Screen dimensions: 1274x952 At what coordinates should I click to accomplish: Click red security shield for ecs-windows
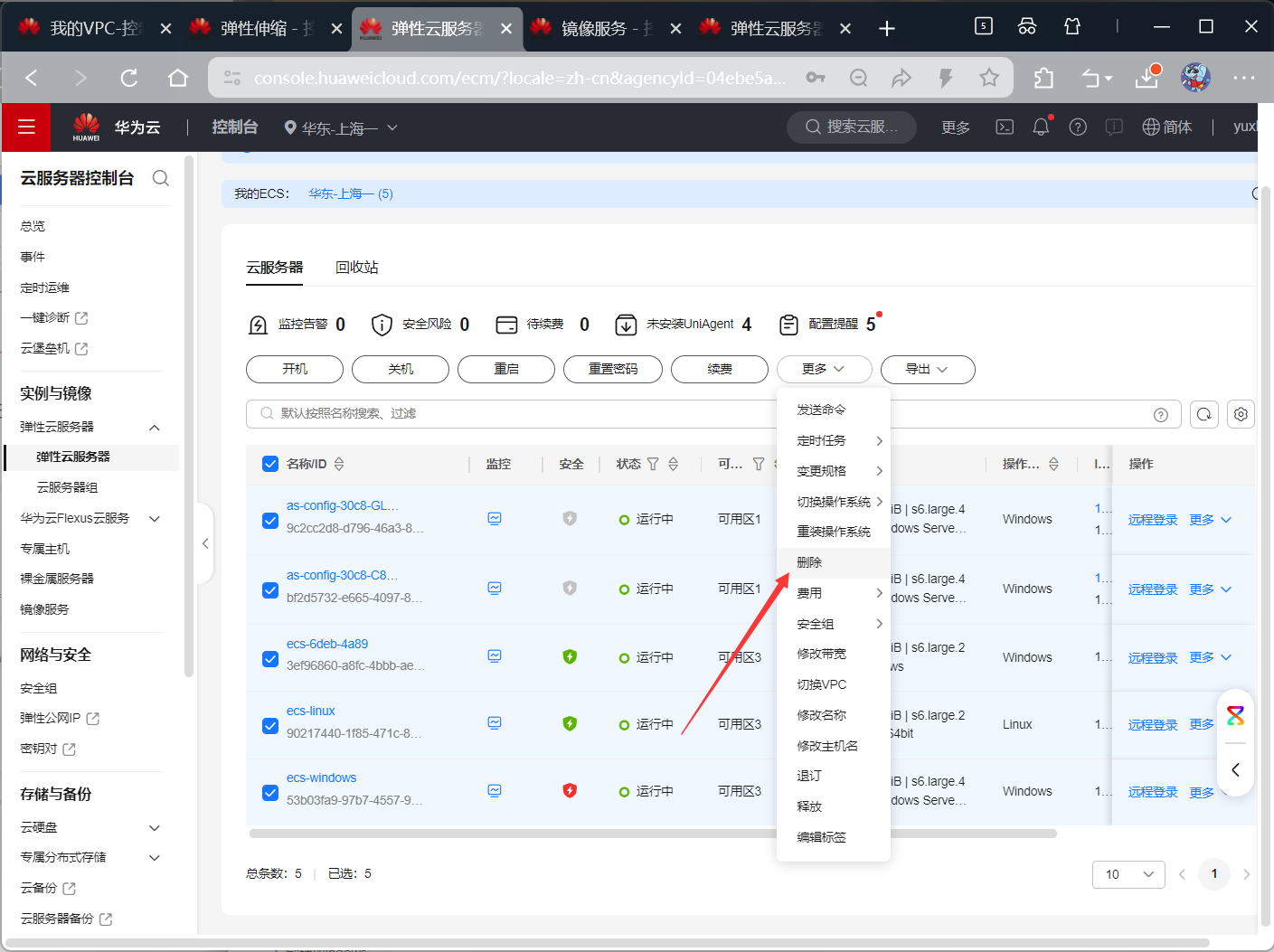[x=570, y=791]
